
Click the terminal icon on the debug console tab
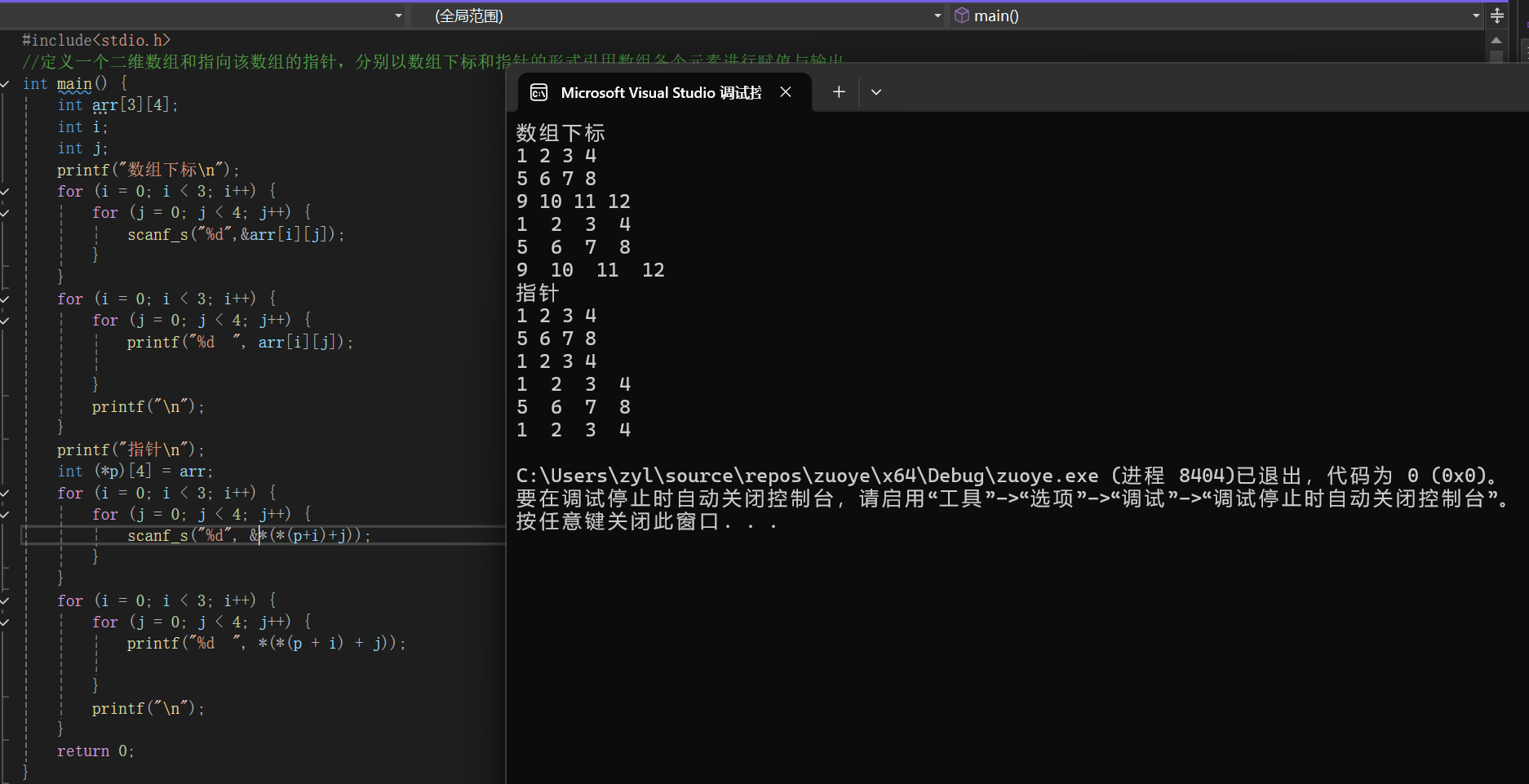(539, 93)
